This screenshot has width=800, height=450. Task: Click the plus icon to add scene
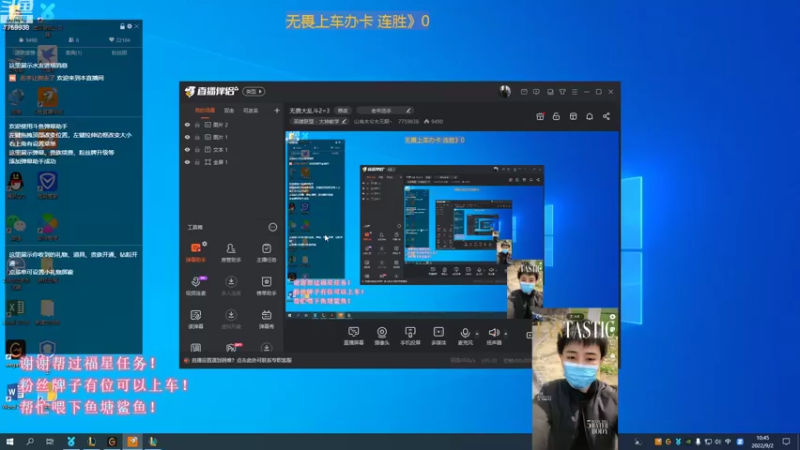(277, 110)
